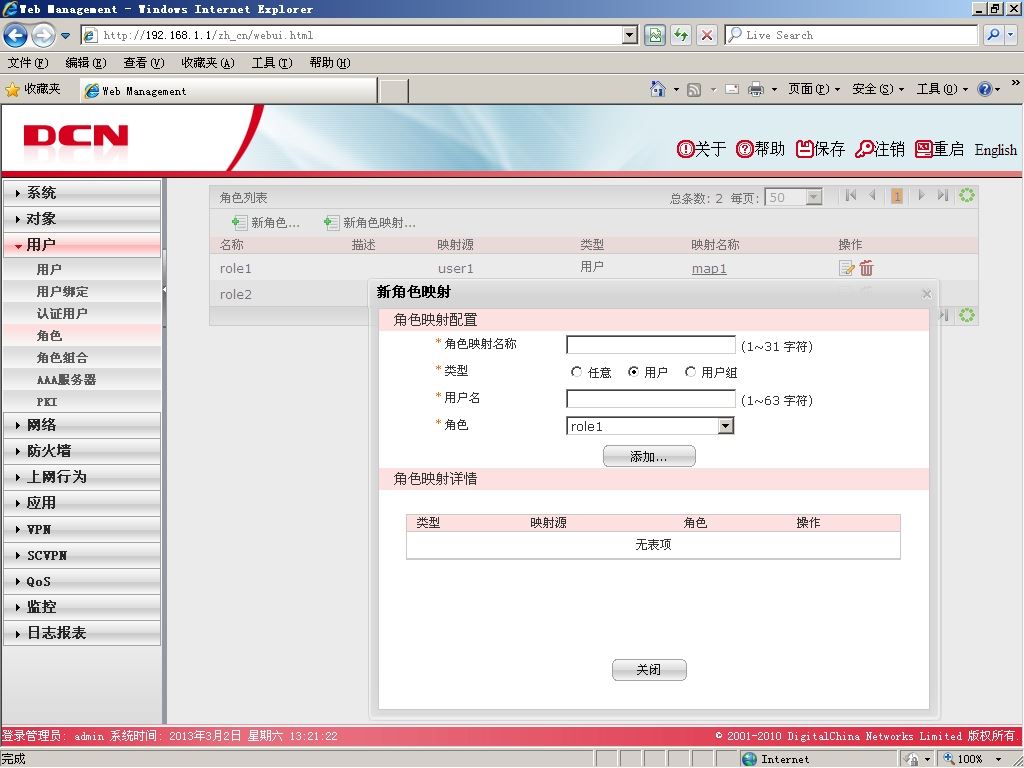Click the 注销 (Logout) key icon
Screen dimensions: 1024x768
(x=864, y=150)
